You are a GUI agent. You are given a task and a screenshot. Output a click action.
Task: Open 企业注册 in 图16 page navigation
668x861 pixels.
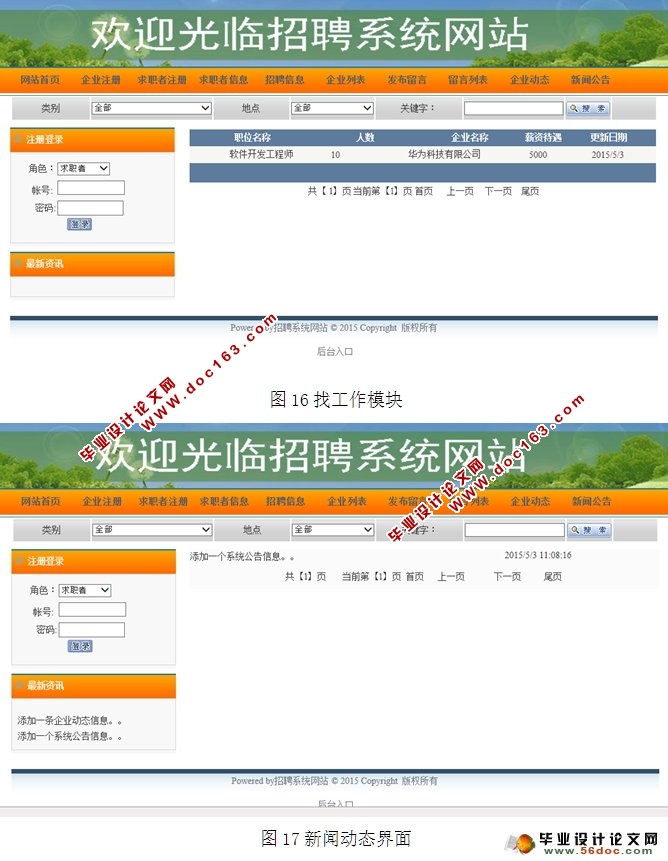pos(100,80)
